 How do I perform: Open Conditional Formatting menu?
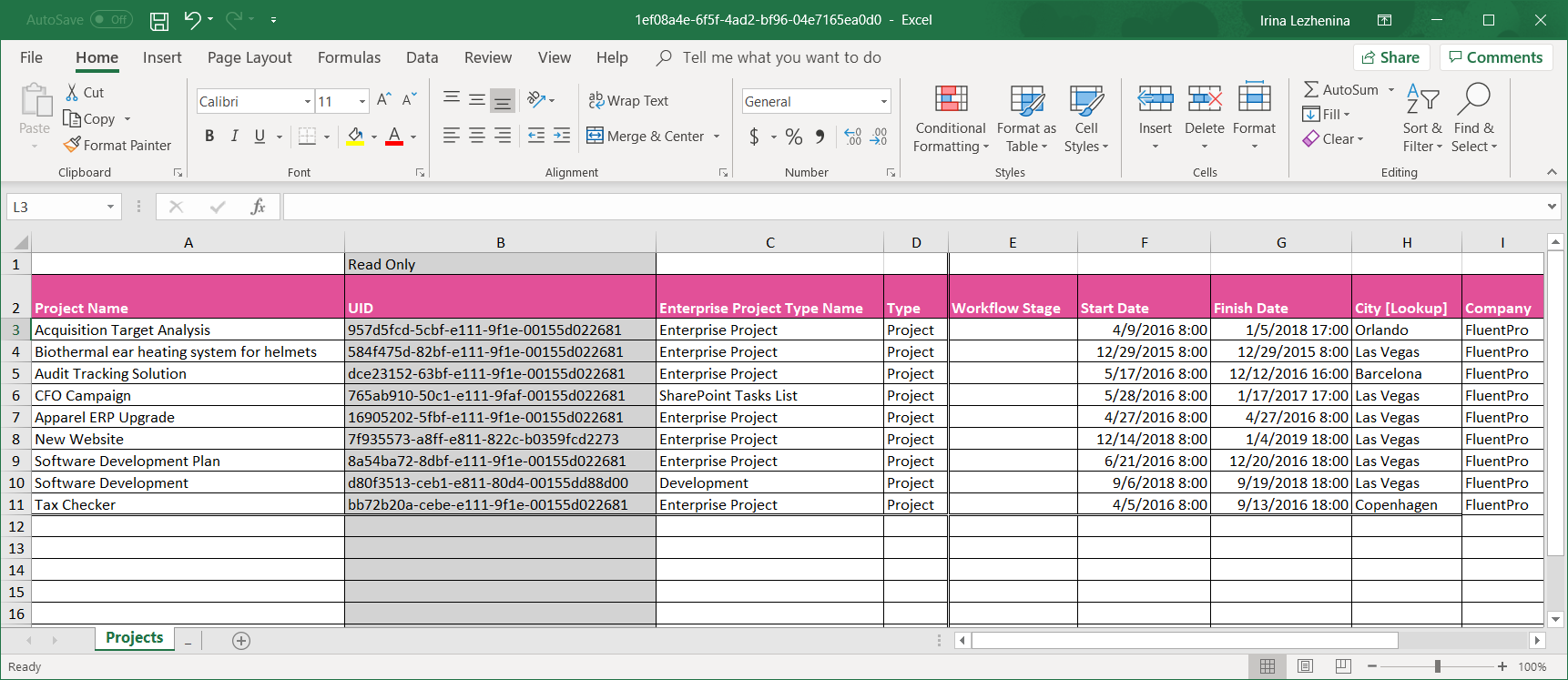pyautogui.click(x=951, y=119)
